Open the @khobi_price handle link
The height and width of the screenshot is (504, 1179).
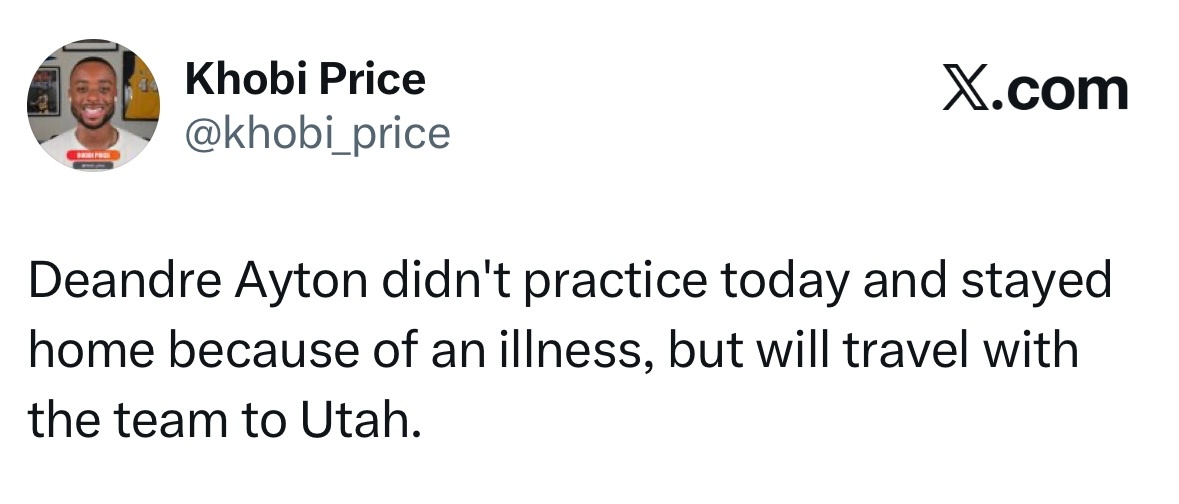tap(317, 133)
